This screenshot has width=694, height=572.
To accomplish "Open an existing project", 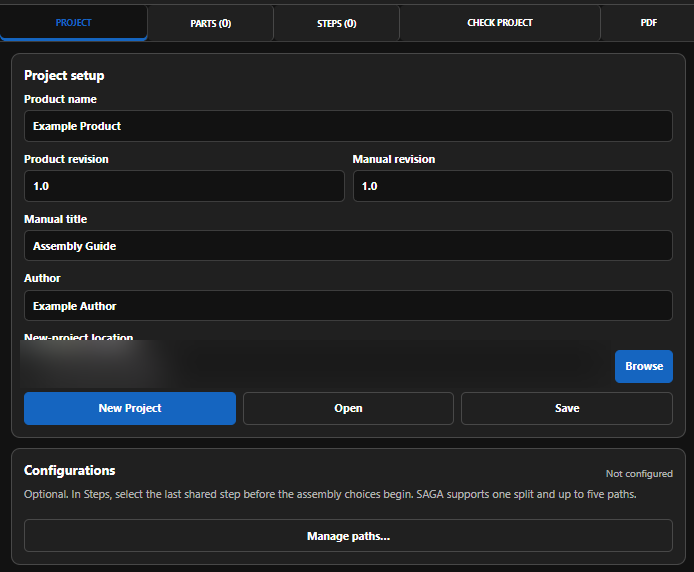I will pos(348,408).
